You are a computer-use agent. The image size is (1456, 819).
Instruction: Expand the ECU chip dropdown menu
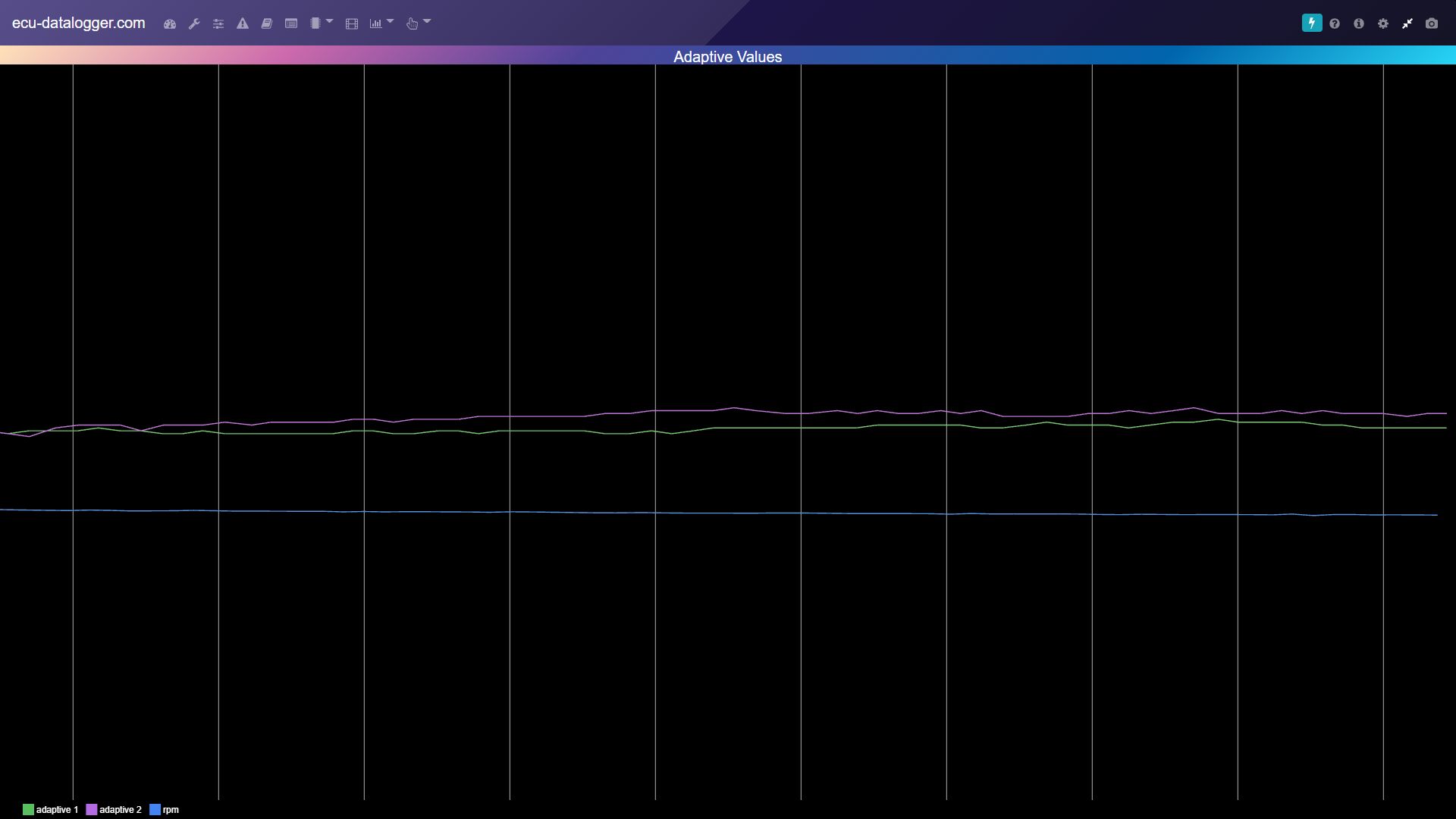click(322, 24)
